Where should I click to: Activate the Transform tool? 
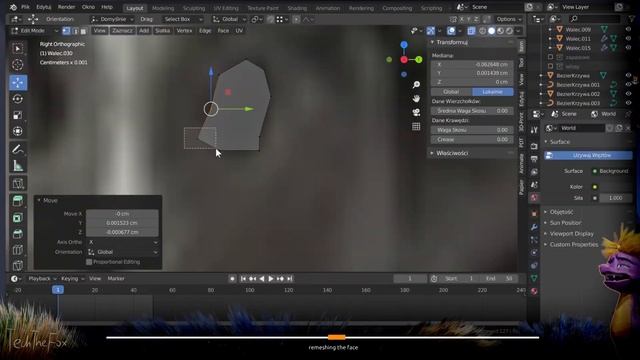(18, 131)
